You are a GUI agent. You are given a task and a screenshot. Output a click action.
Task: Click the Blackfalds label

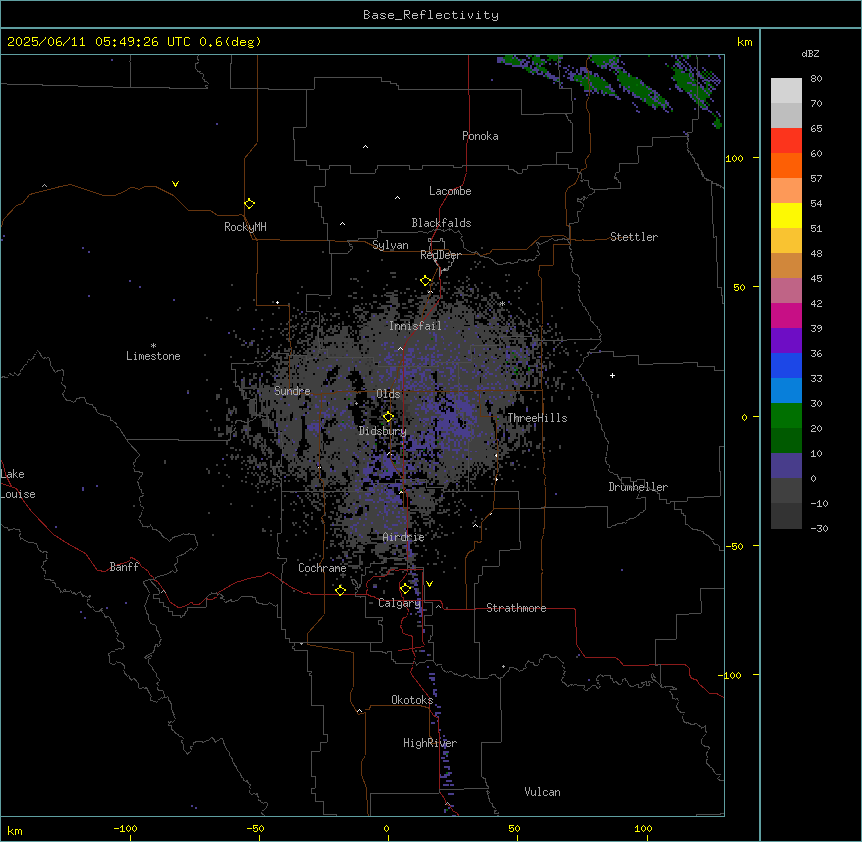441,223
